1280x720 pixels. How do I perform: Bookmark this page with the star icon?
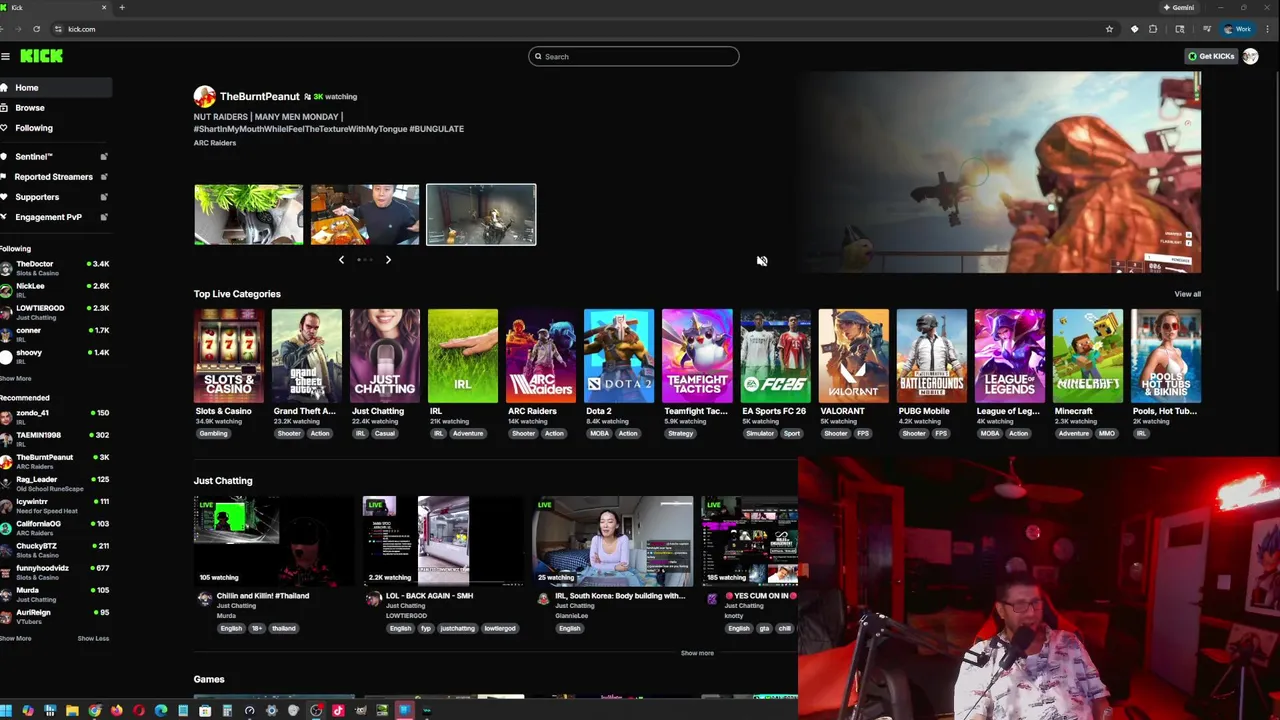pyautogui.click(x=1109, y=29)
